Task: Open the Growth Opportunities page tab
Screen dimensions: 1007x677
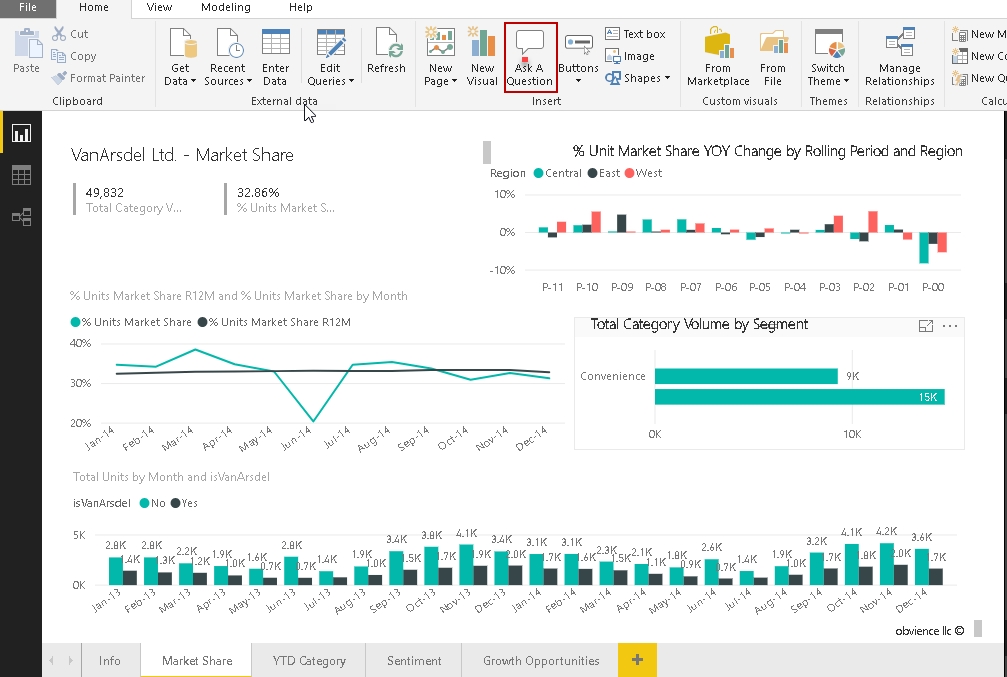Action: (x=541, y=660)
